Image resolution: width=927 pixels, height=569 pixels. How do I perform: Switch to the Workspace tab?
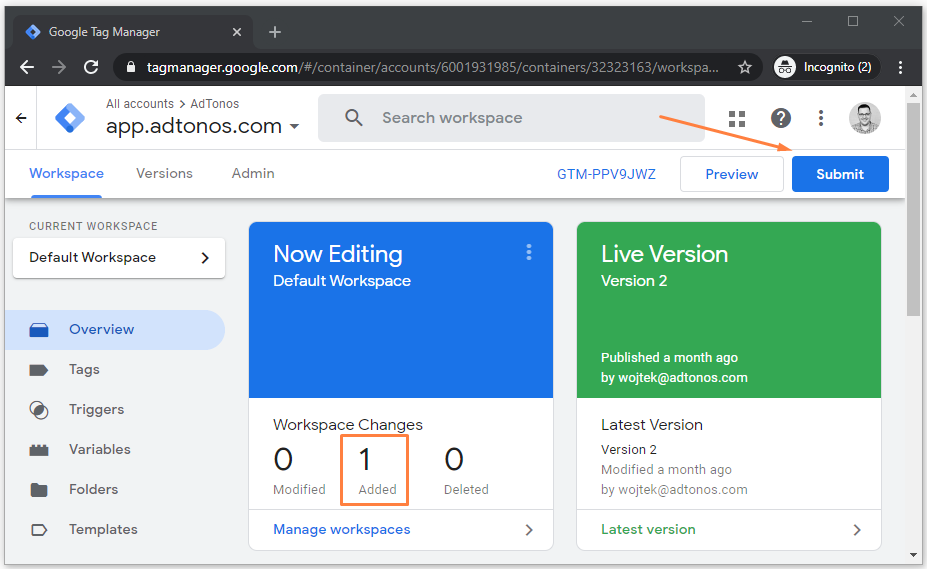coord(66,173)
